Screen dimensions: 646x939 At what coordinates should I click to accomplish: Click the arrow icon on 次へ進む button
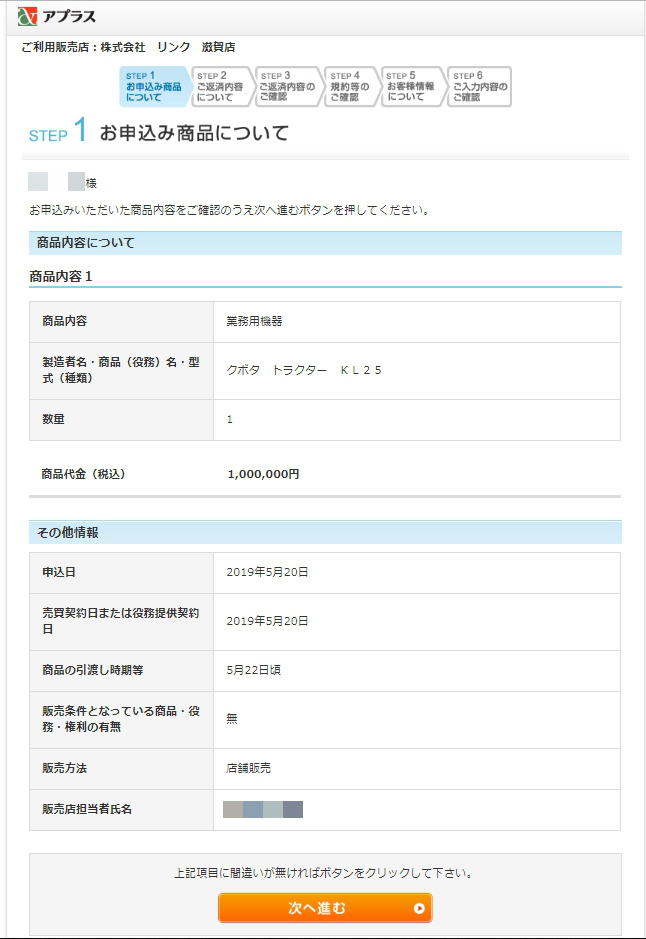point(419,908)
